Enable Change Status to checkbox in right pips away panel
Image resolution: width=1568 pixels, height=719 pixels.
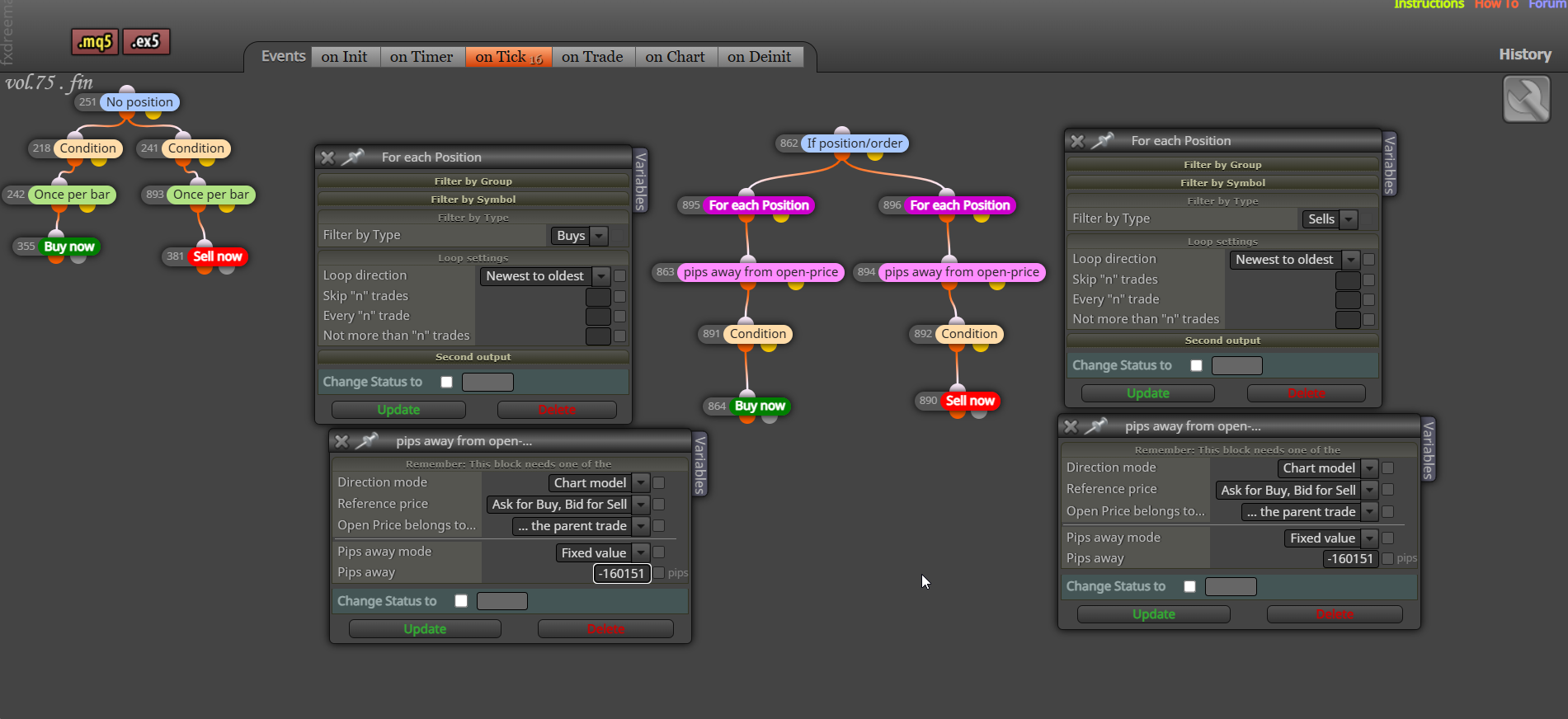tap(1189, 586)
